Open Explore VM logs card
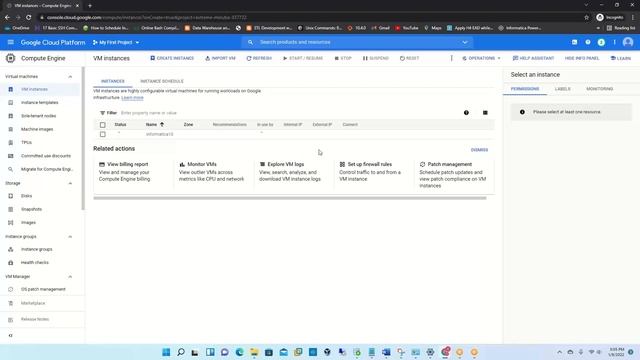The height and width of the screenshot is (360, 640). tap(293, 172)
